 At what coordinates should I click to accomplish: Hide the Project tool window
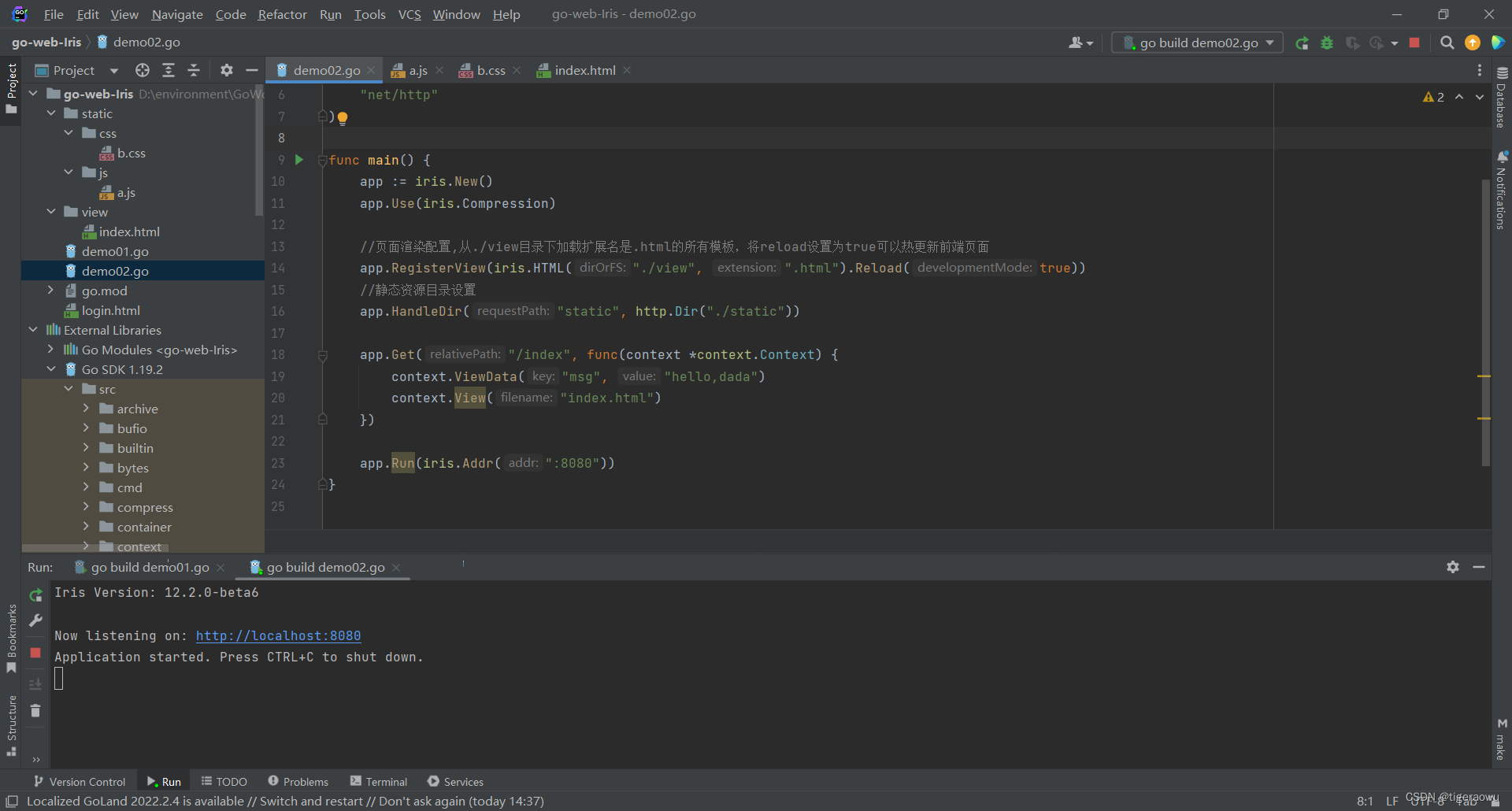point(252,70)
